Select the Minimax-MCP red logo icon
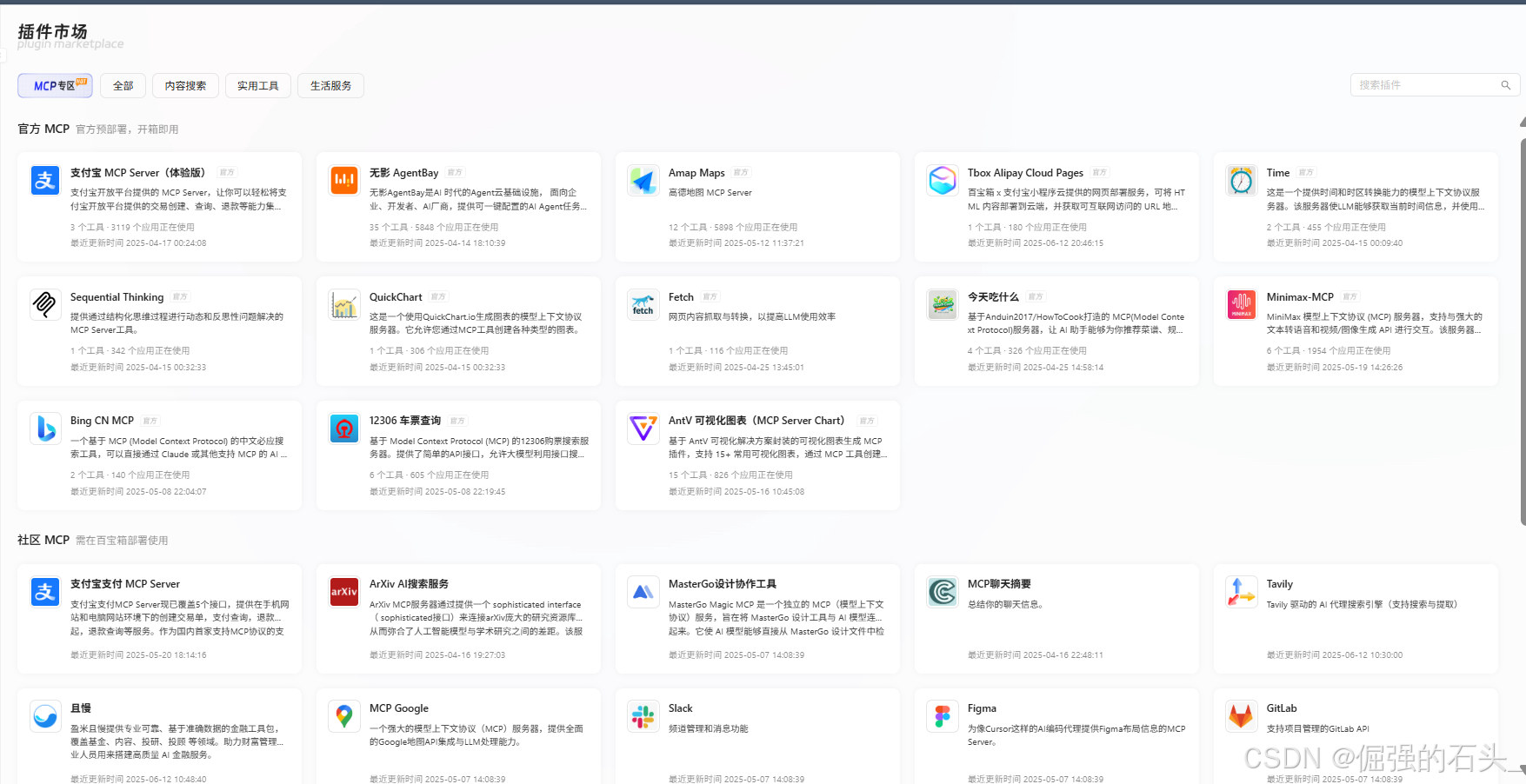1526x784 pixels. tap(1242, 305)
